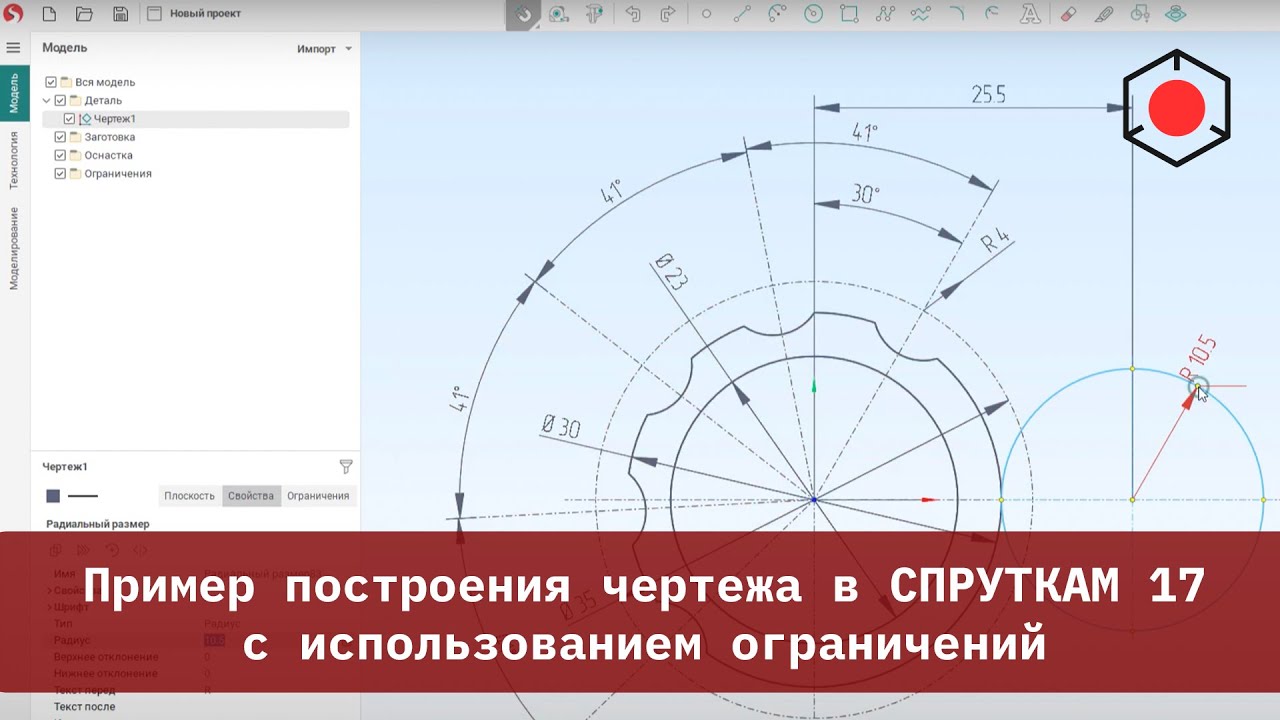
Task: Click the project window icon beside Новый проект
Action: click(x=154, y=14)
